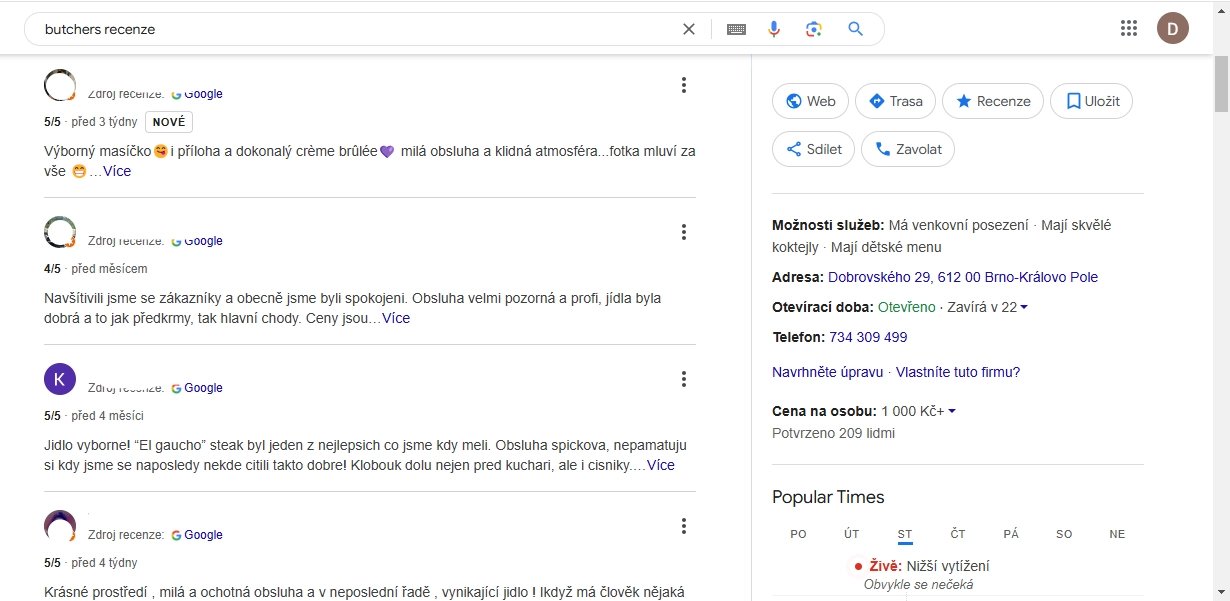The image size is (1230, 601).
Task: Open the options menu on the "El gaucho" review
Action: pos(683,378)
